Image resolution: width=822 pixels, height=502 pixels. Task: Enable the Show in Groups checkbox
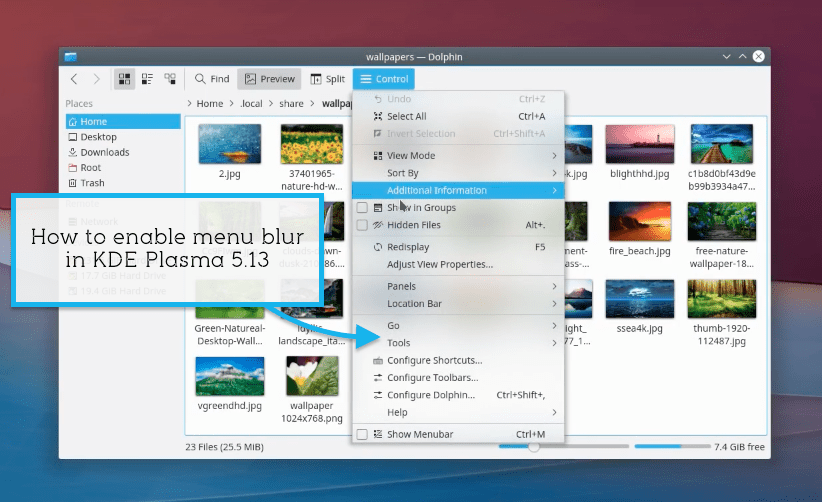[x=363, y=208]
